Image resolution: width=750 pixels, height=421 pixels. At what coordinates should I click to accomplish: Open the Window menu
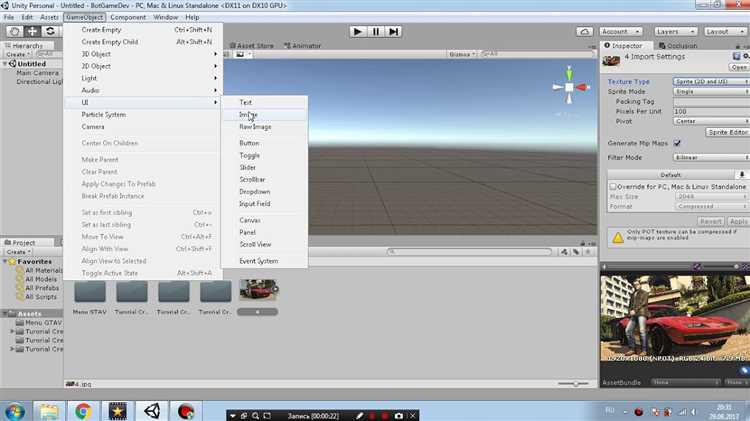(165, 17)
